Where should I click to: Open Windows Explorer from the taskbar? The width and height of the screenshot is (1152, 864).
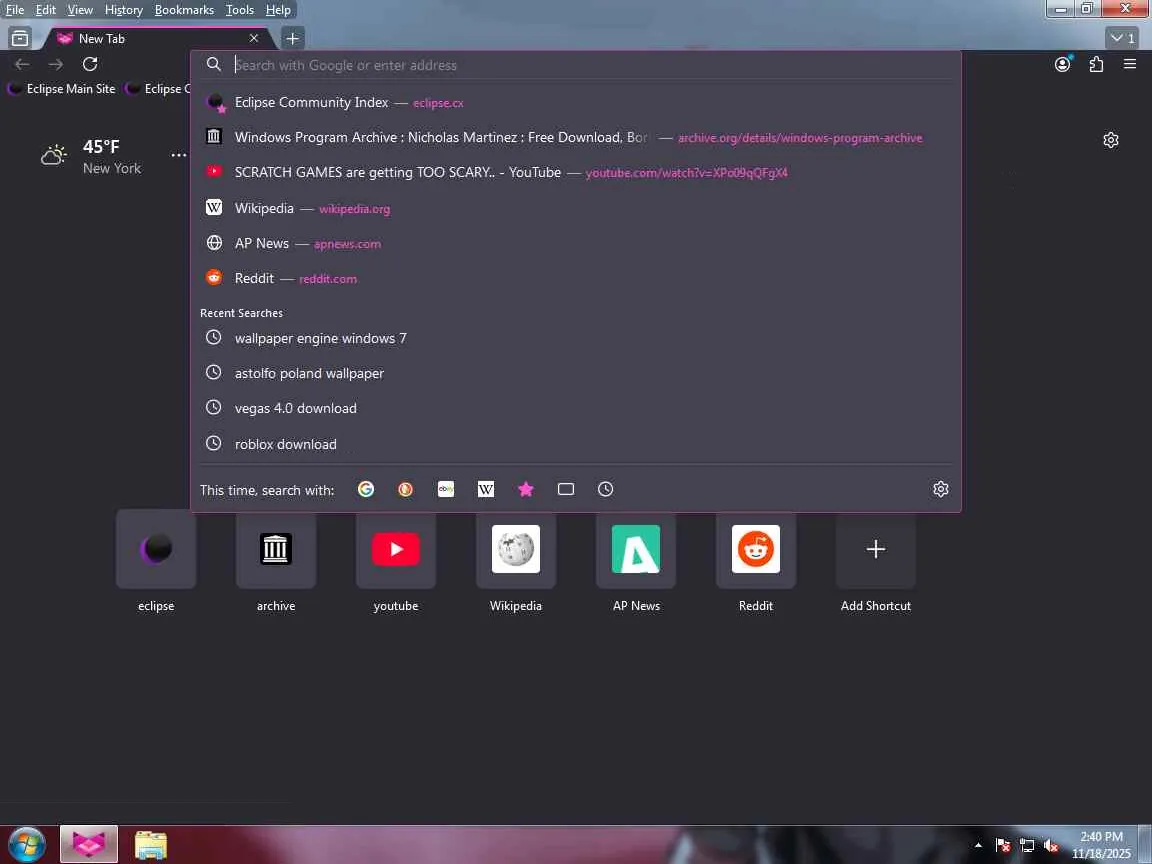point(151,845)
